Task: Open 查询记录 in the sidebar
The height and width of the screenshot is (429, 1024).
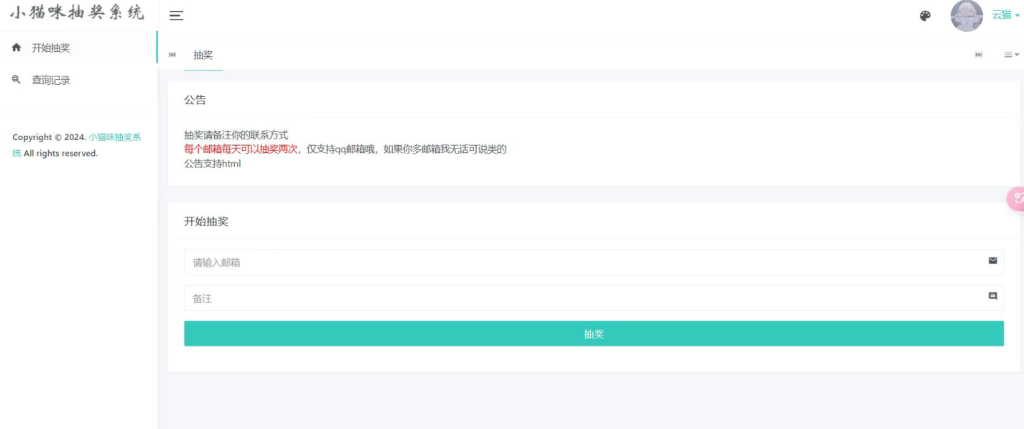Action: [78, 80]
